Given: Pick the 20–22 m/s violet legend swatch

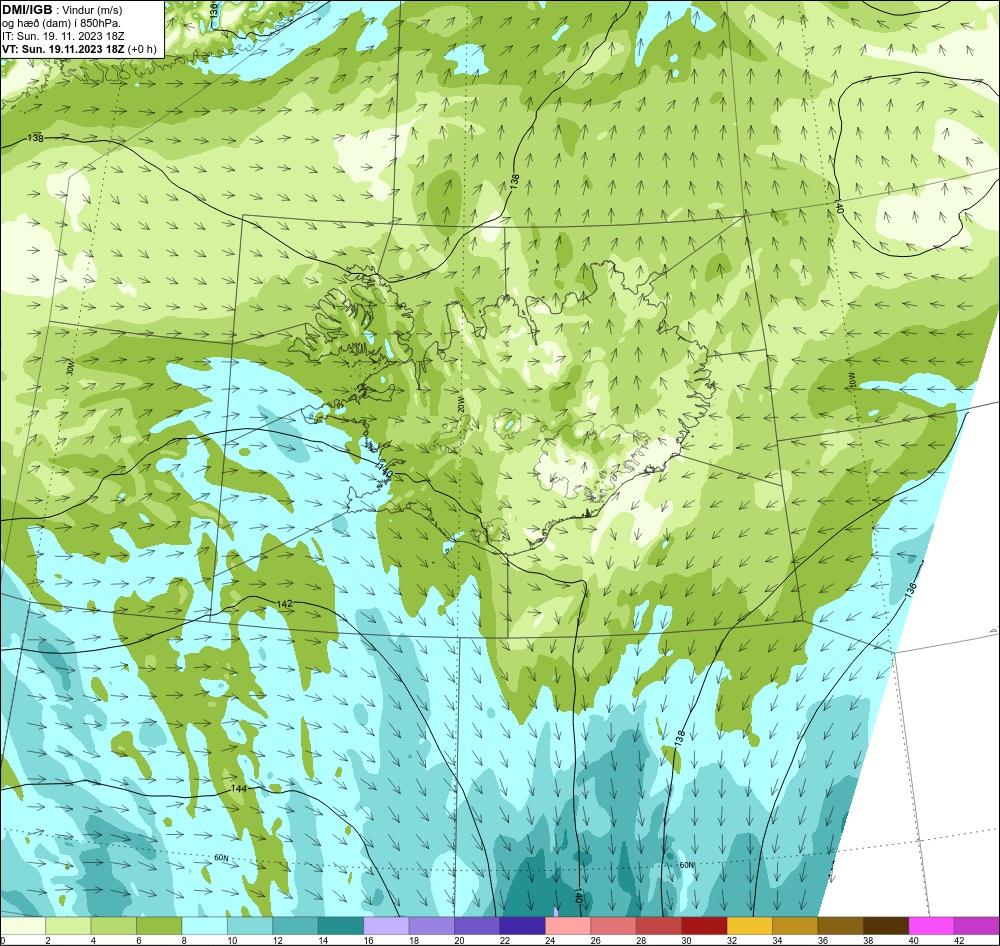Looking at the screenshot, I should coord(477,925).
